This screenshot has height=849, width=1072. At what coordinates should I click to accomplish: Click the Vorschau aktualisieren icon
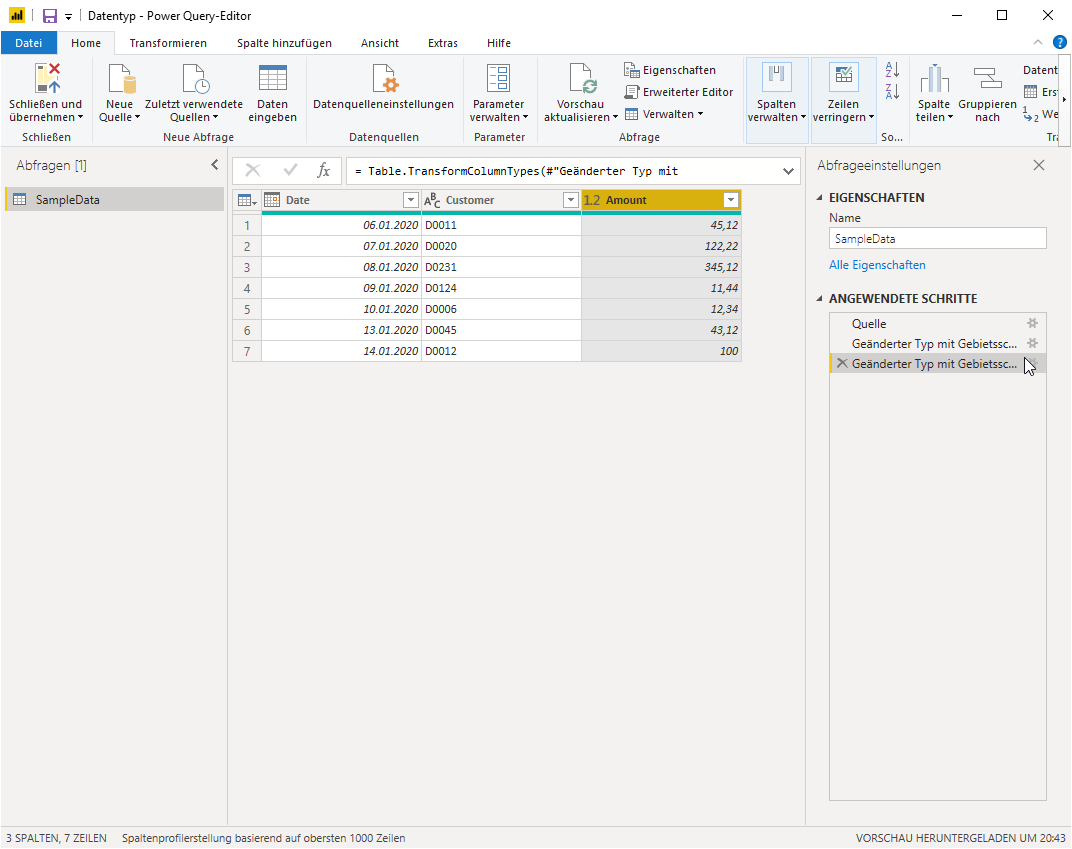(x=582, y=78)
